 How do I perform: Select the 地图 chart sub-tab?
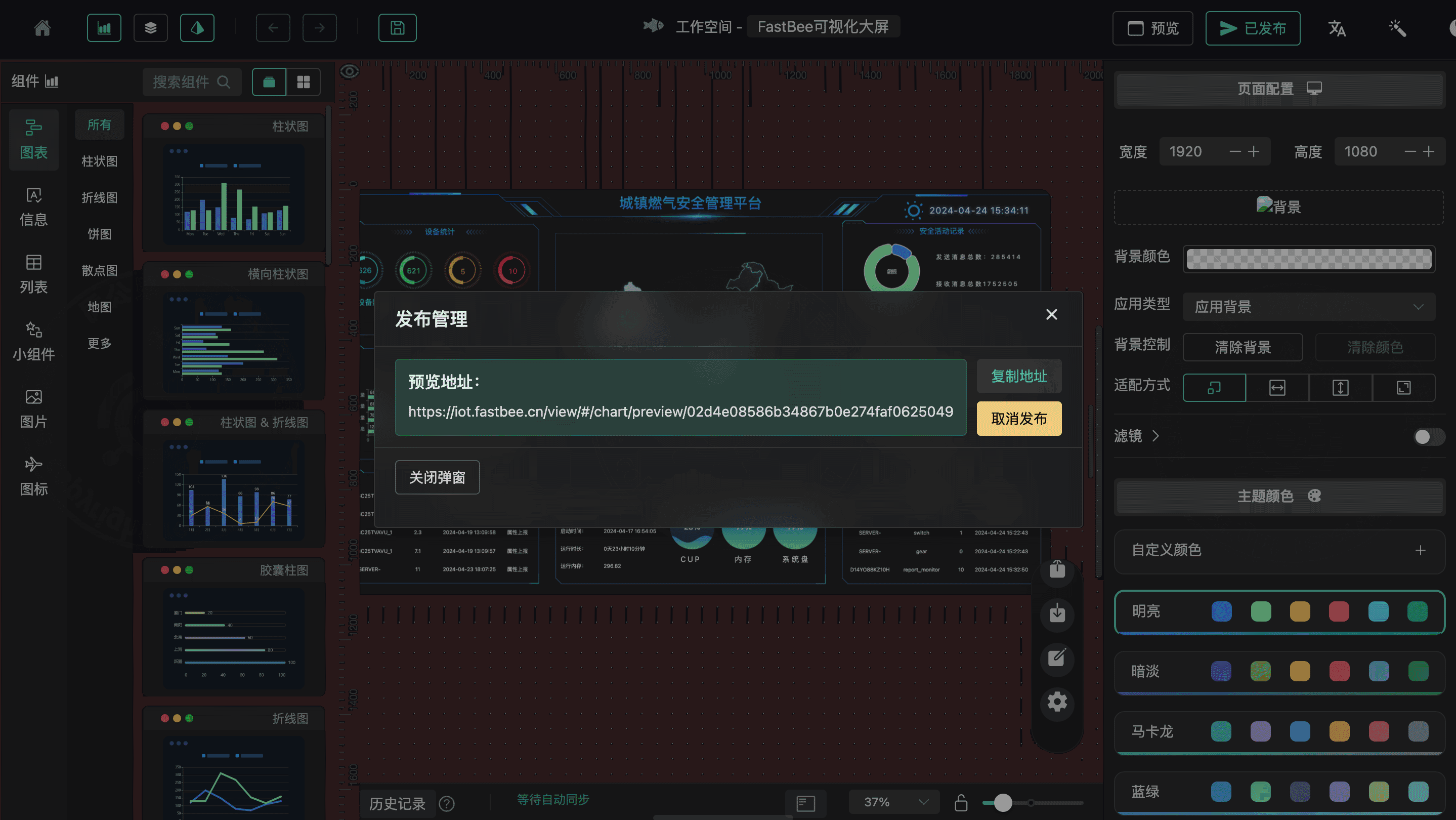point(100,307)
